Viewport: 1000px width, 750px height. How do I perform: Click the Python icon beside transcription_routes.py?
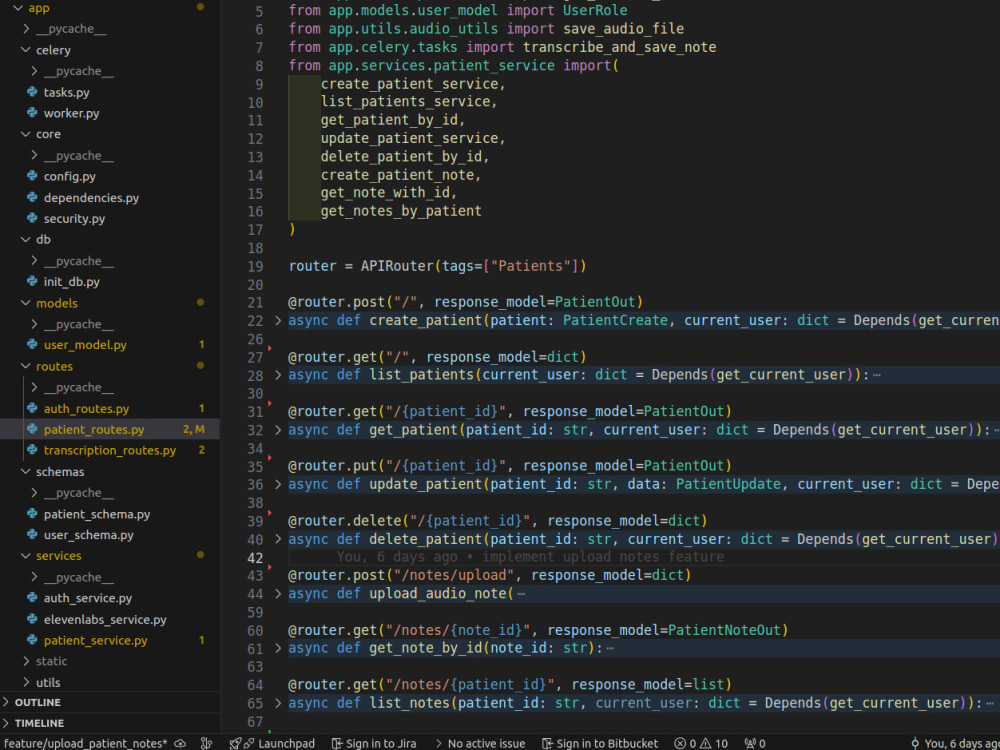click(32, 450)
